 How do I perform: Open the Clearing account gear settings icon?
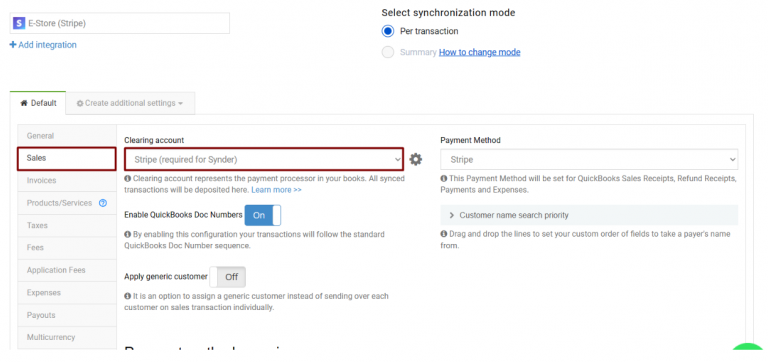click(x=415, y=159)
